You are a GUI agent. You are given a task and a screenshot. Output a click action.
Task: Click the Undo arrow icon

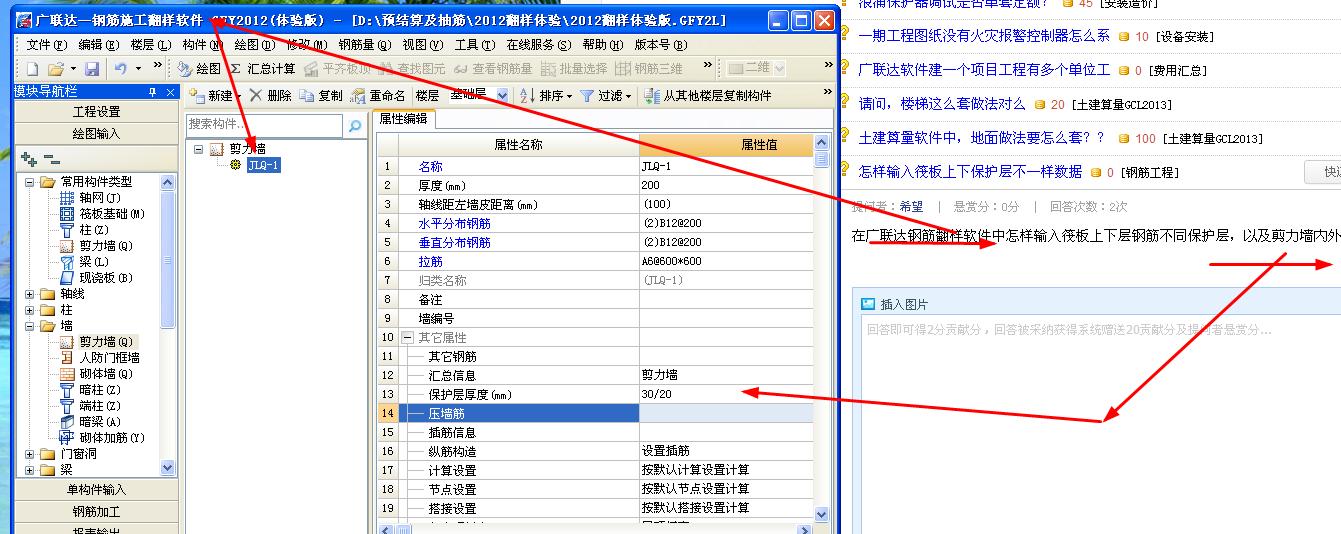click(x=120, y=69)
